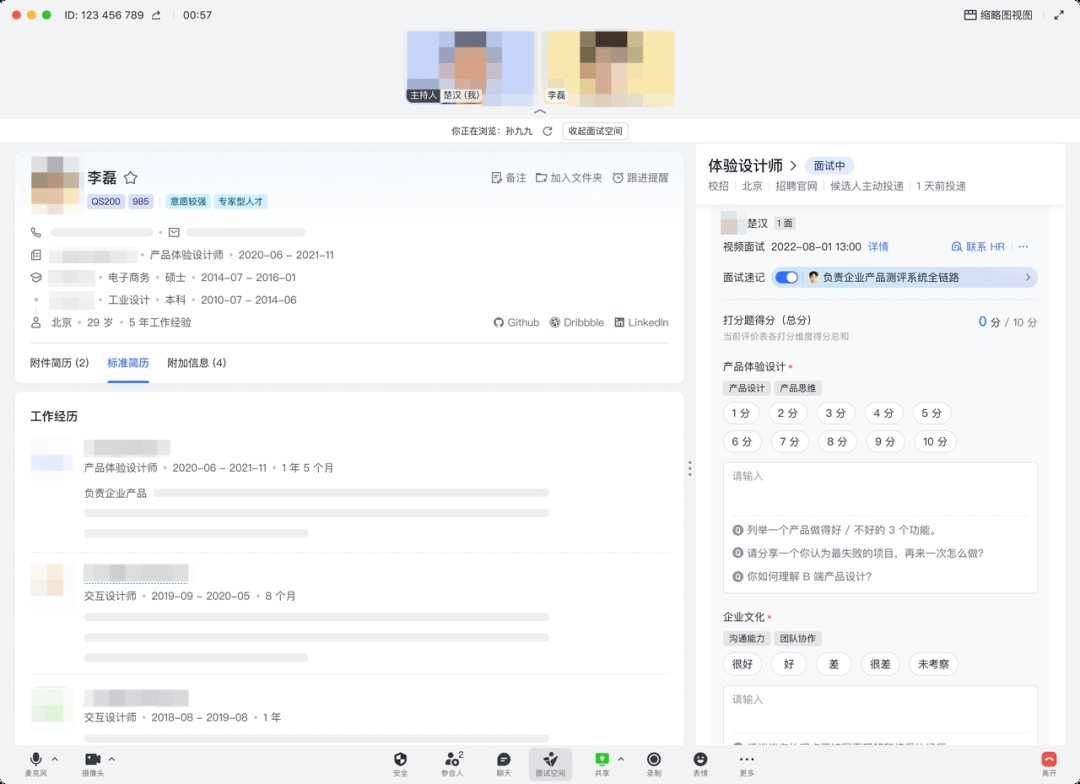
Task: Select the 8 分 score option
Action: (x=834, y=441)
